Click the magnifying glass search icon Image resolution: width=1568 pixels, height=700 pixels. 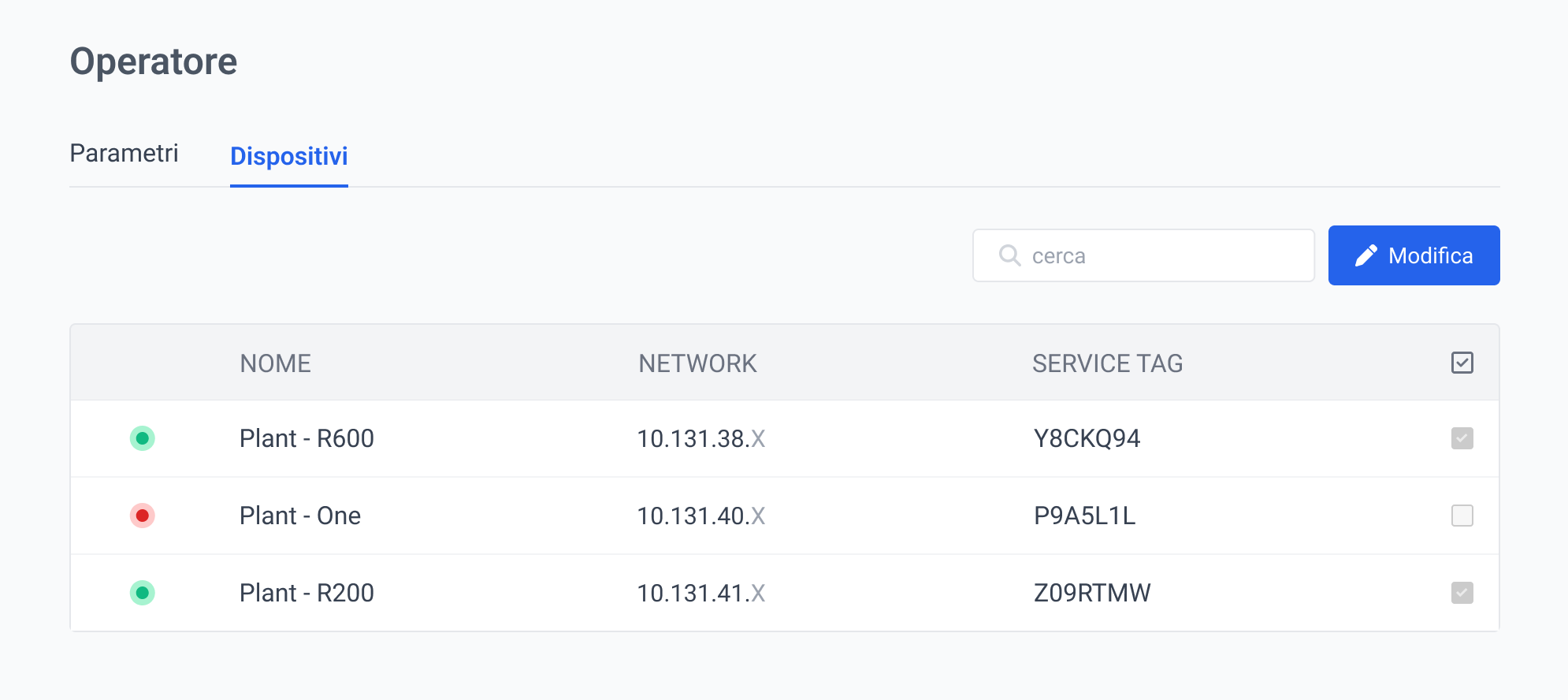tap(1009, 255)
